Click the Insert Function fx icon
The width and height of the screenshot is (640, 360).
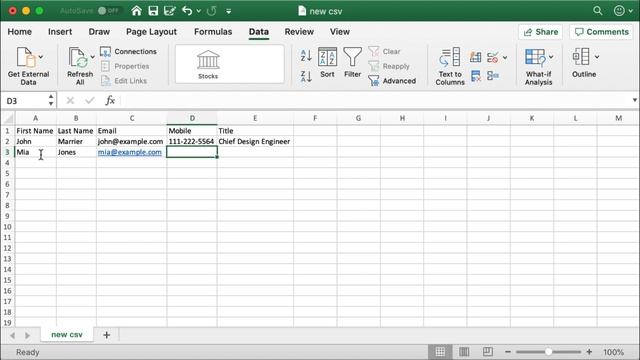pos(110,100)
